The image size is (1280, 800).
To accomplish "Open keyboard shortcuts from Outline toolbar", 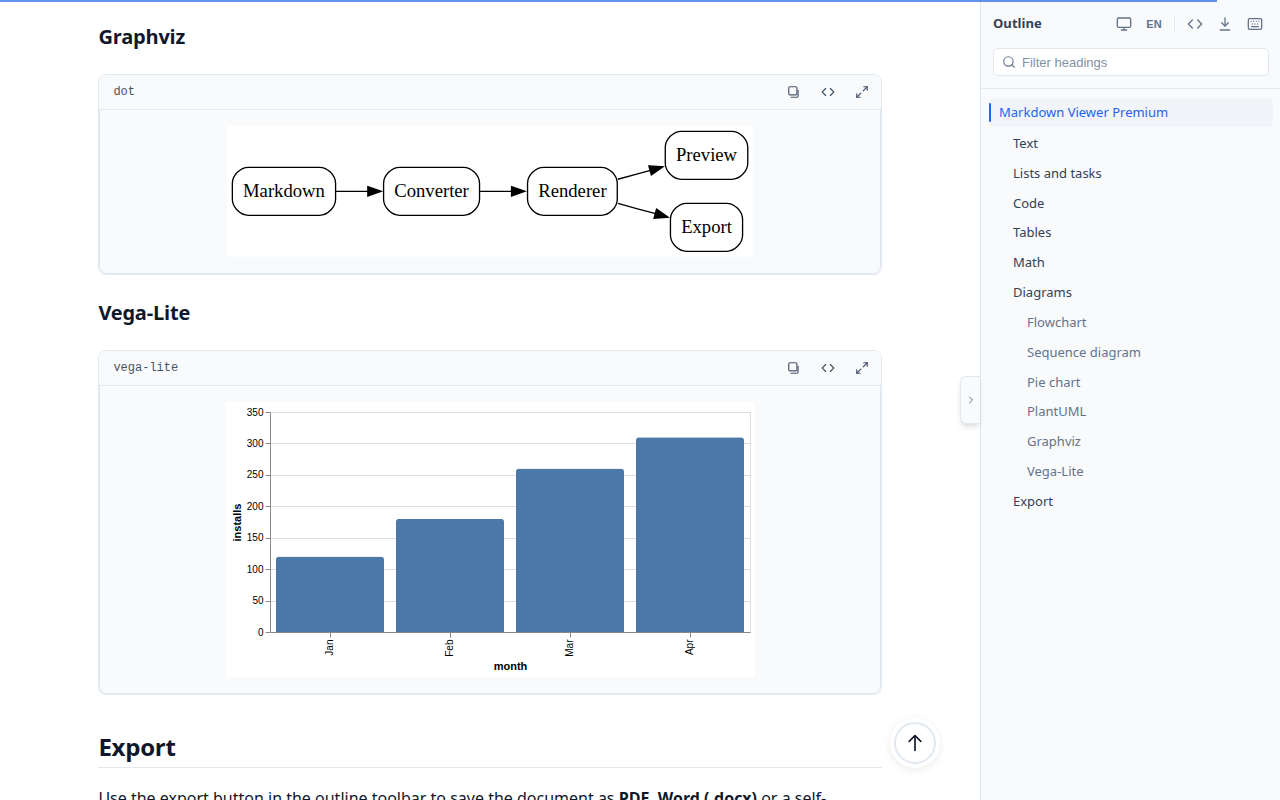I will point(1255,24).
